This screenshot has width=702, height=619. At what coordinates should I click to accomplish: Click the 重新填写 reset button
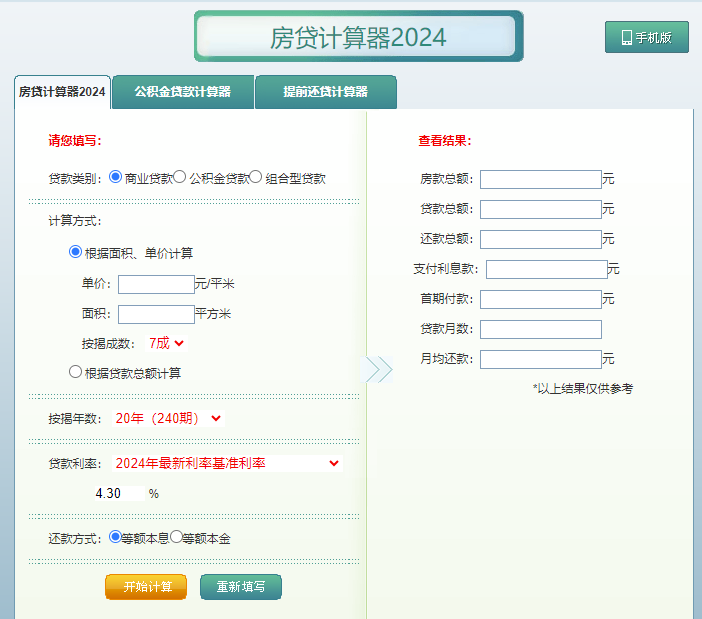click(241, 587)
